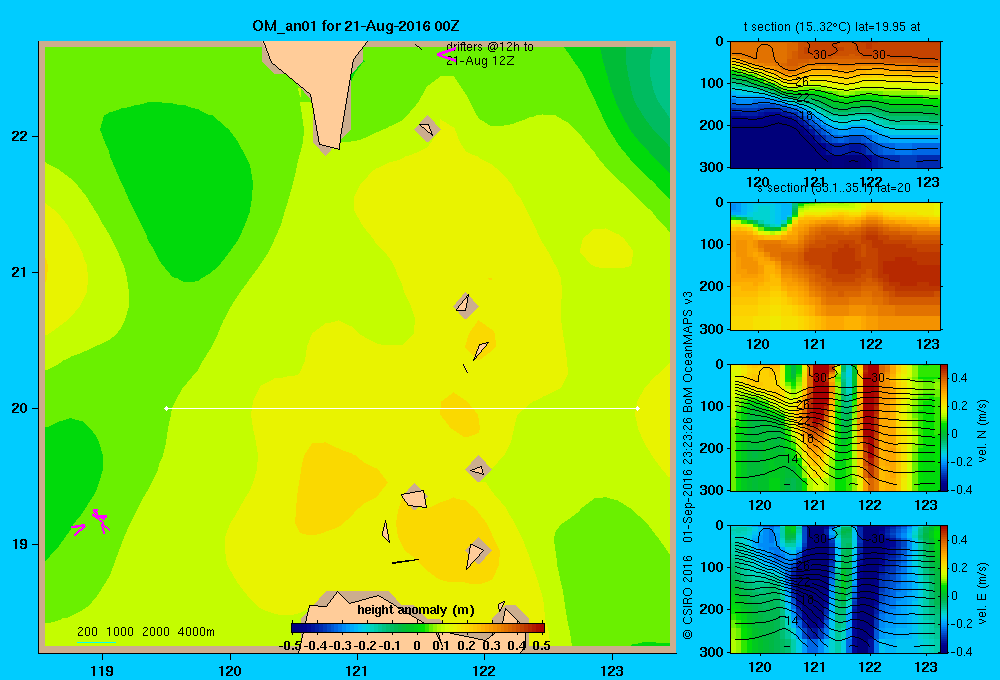Click the map title "OM_an01 for 21-Aug-2016 00Z"
The width and height of the screenshot is (1000, 680).
click(355, 26)
